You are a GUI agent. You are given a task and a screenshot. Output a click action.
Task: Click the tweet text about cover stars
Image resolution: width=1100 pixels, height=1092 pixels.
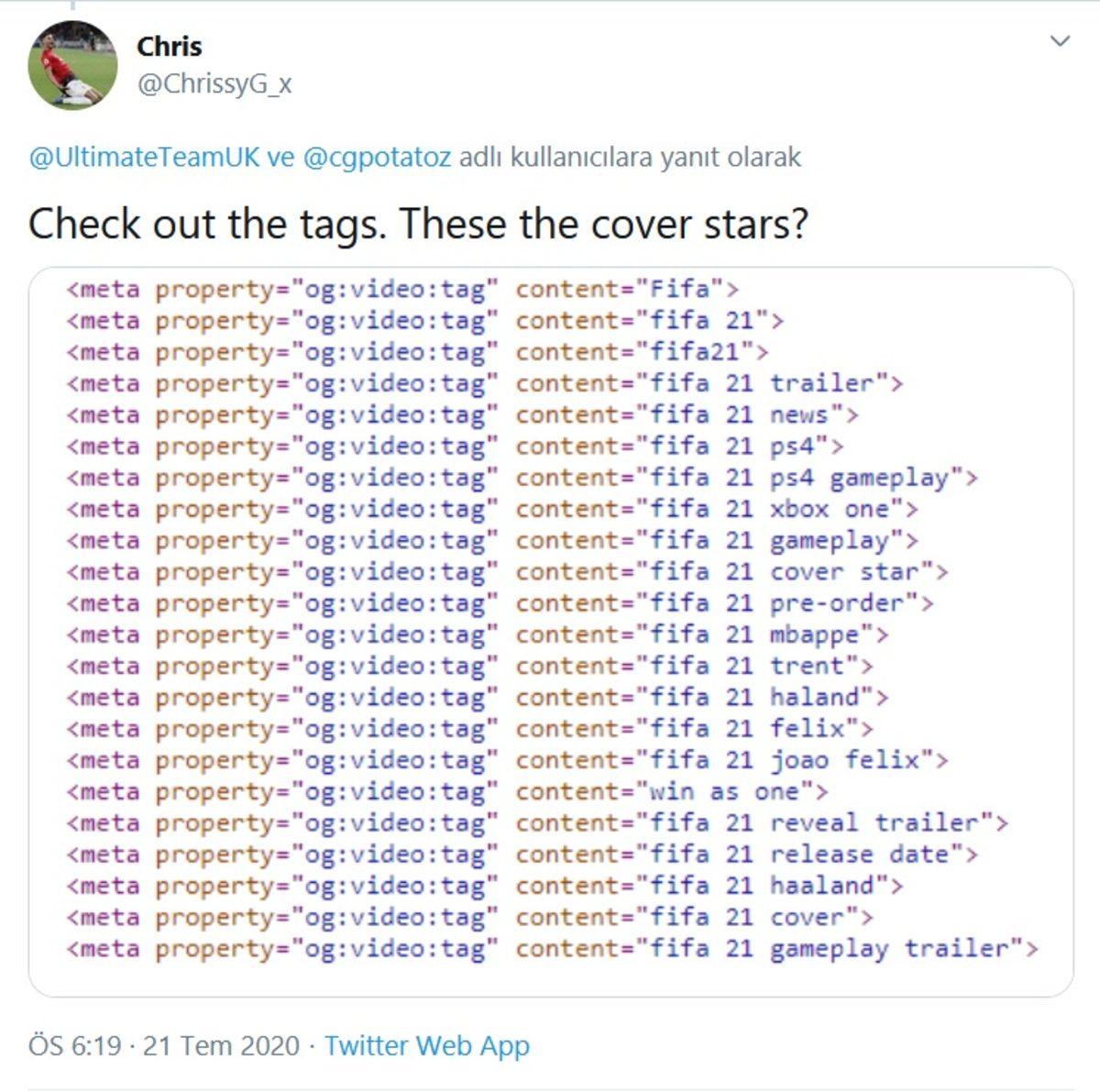point(418,224)
